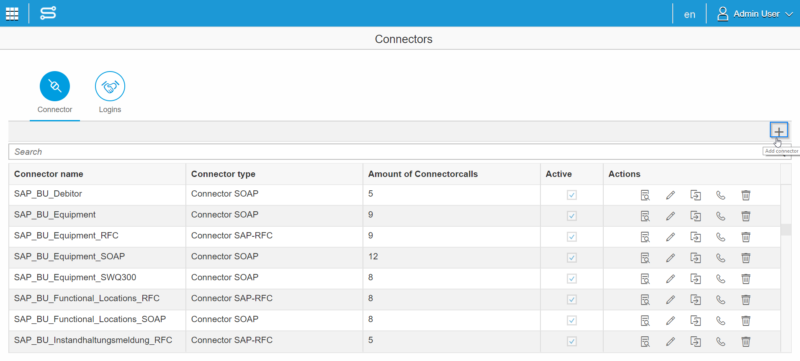This screenshot has height=361, width=800.
Task: Edit the SAP_BU_Instandhaltungsmeldung_RFC connector
Action: [670, 342]
